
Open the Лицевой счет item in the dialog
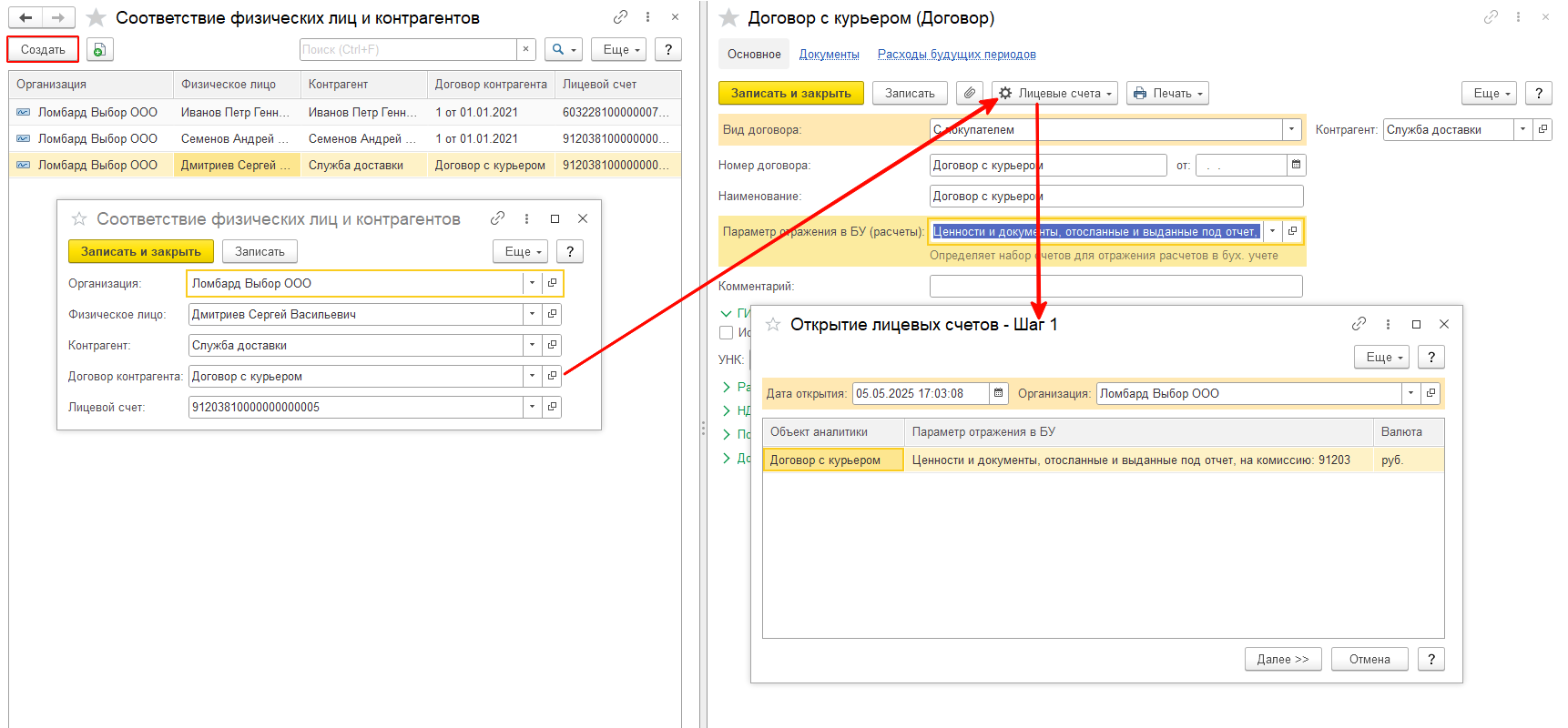point(552,407)
